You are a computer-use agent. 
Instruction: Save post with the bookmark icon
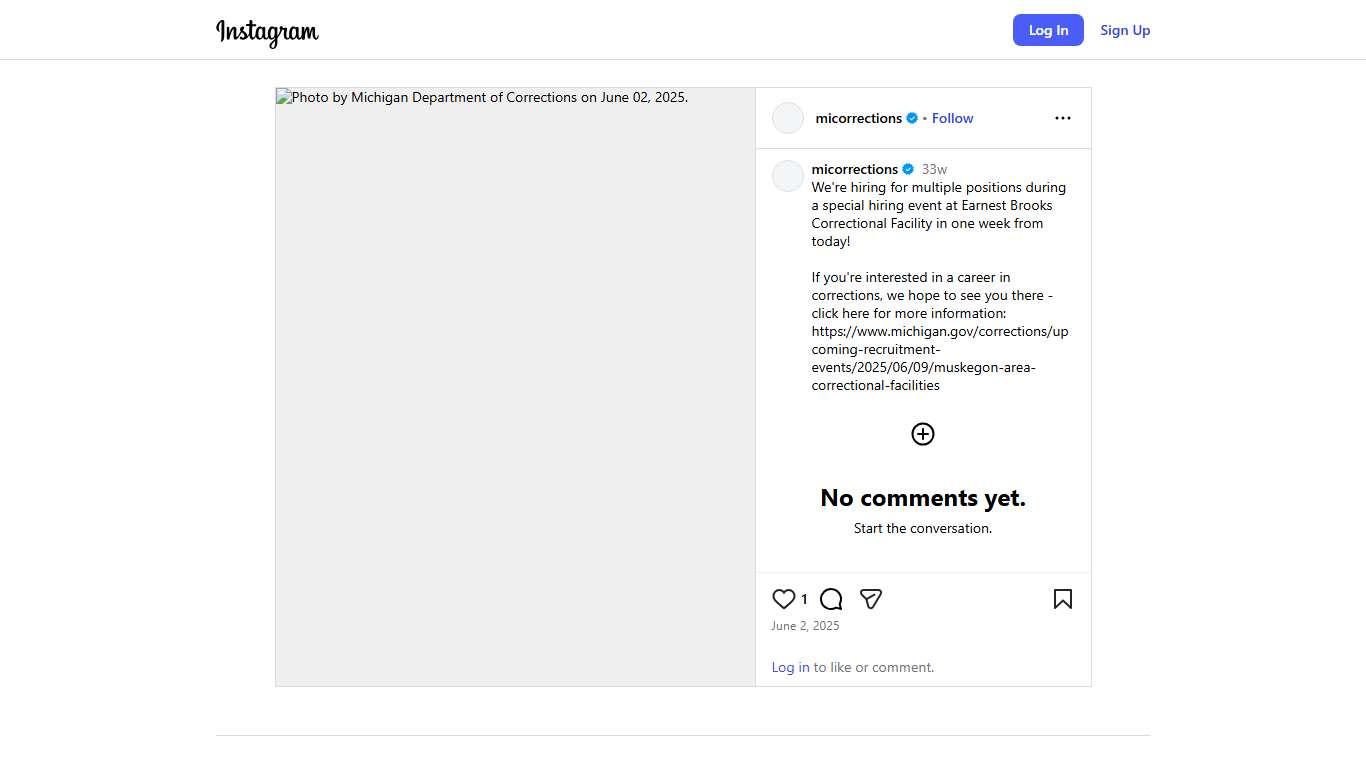[1062, 599]
